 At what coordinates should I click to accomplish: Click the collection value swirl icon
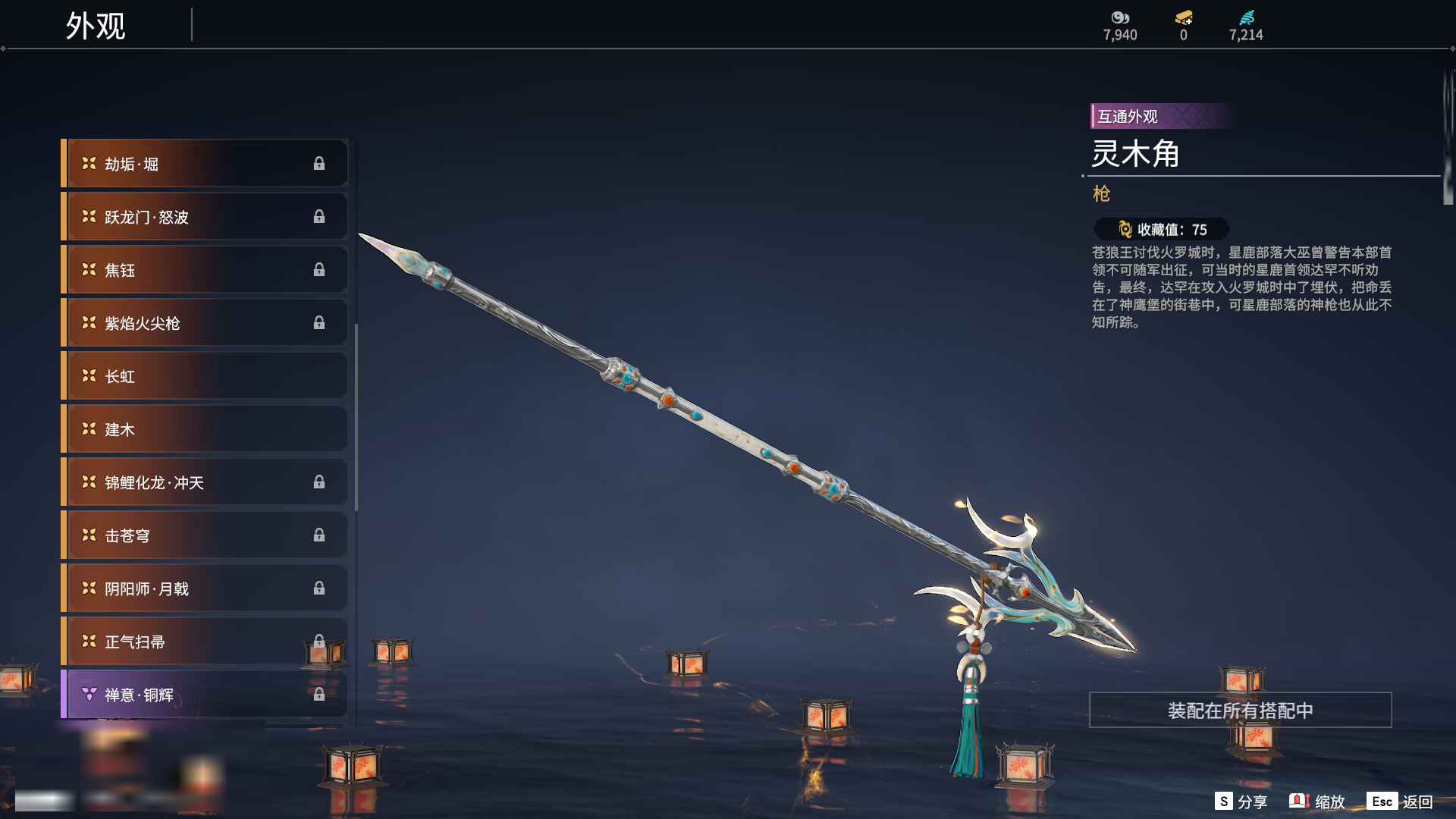point(1125,229)
